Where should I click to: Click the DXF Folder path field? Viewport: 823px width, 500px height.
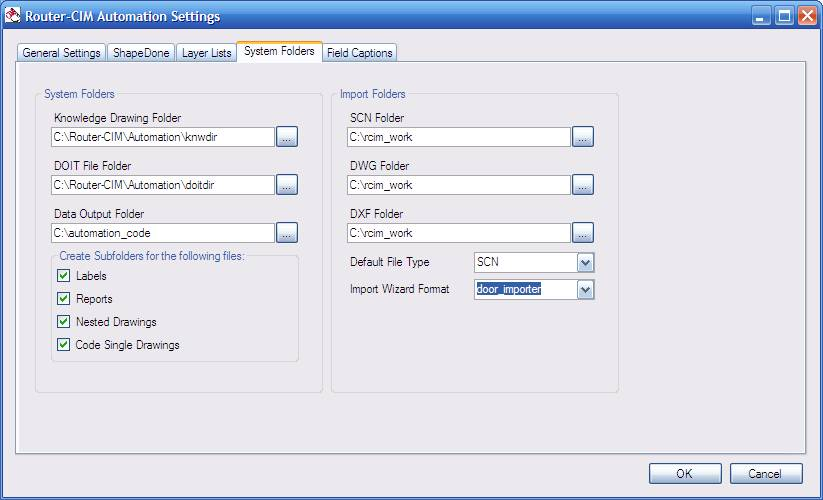pos(459,233)
